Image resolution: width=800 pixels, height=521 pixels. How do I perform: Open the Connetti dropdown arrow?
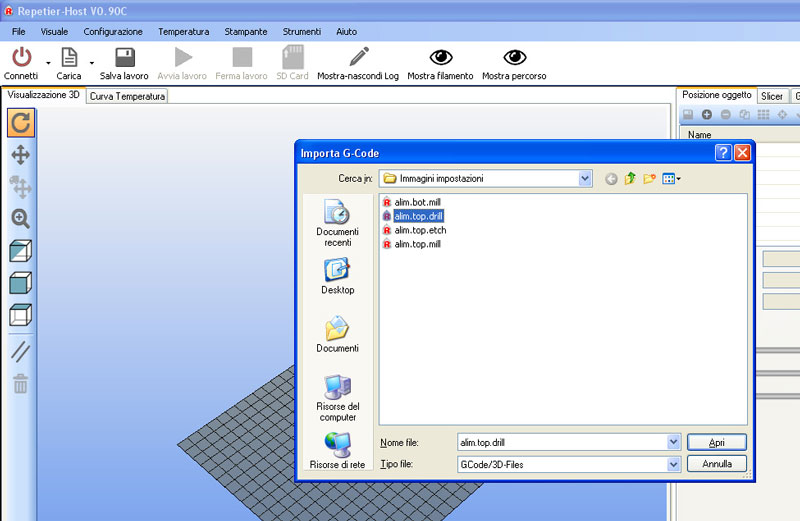point(48,63)
